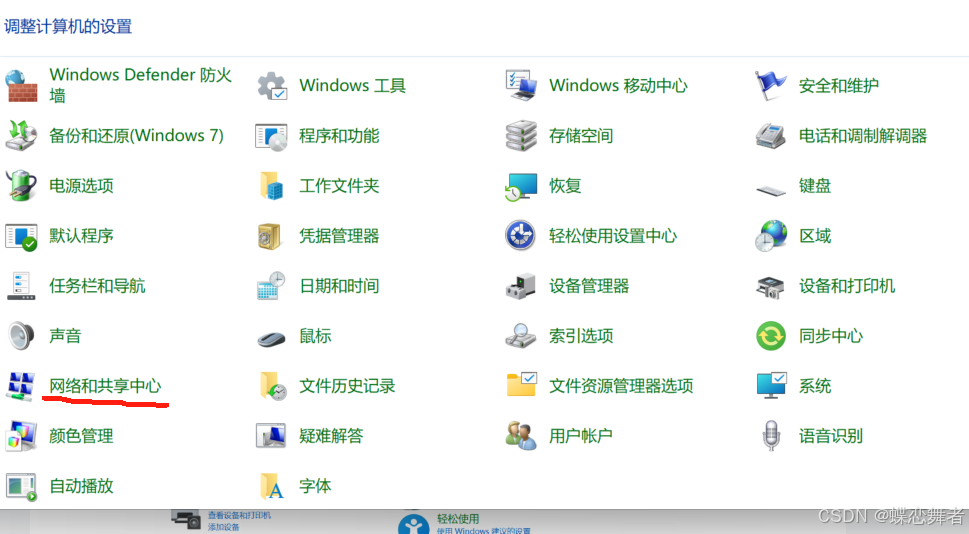
Task: Open the 存储空间 drive stack icon
Action: (x=521, y=135)
